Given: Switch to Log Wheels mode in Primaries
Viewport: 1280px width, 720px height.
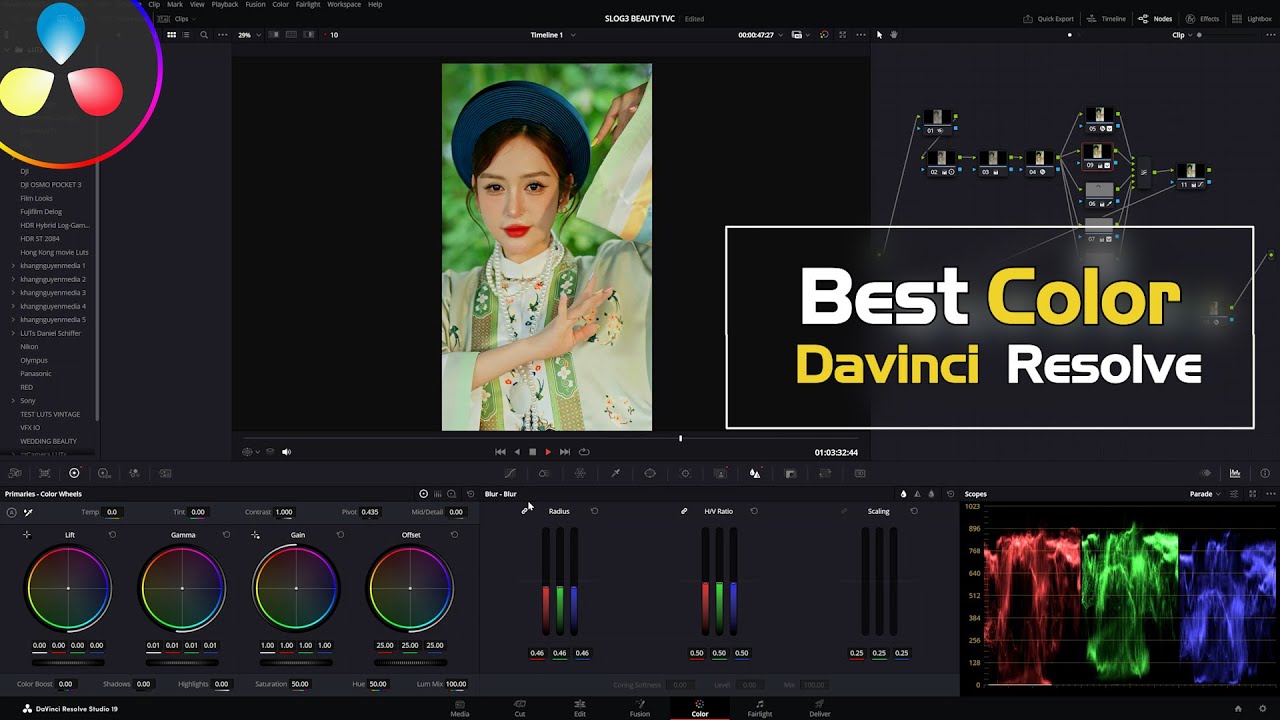Looking at the screenshot, I should click(x=451, y=494).
